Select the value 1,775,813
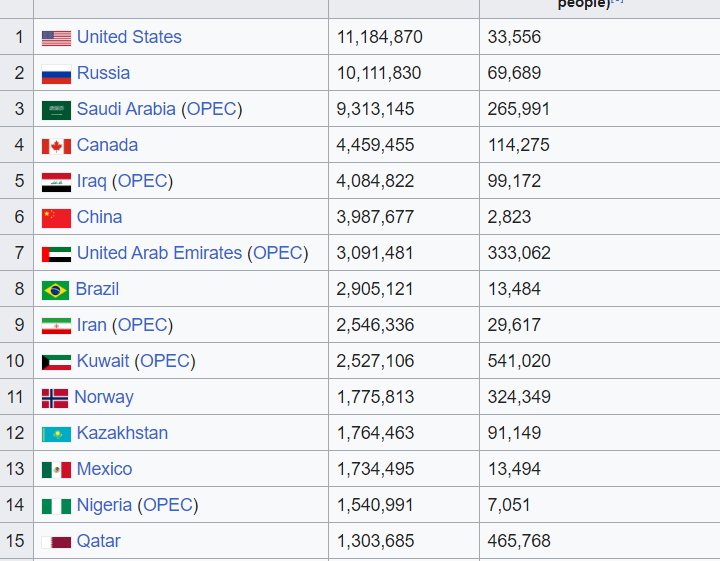The image size is (720, 561). [x=375, y=397]
